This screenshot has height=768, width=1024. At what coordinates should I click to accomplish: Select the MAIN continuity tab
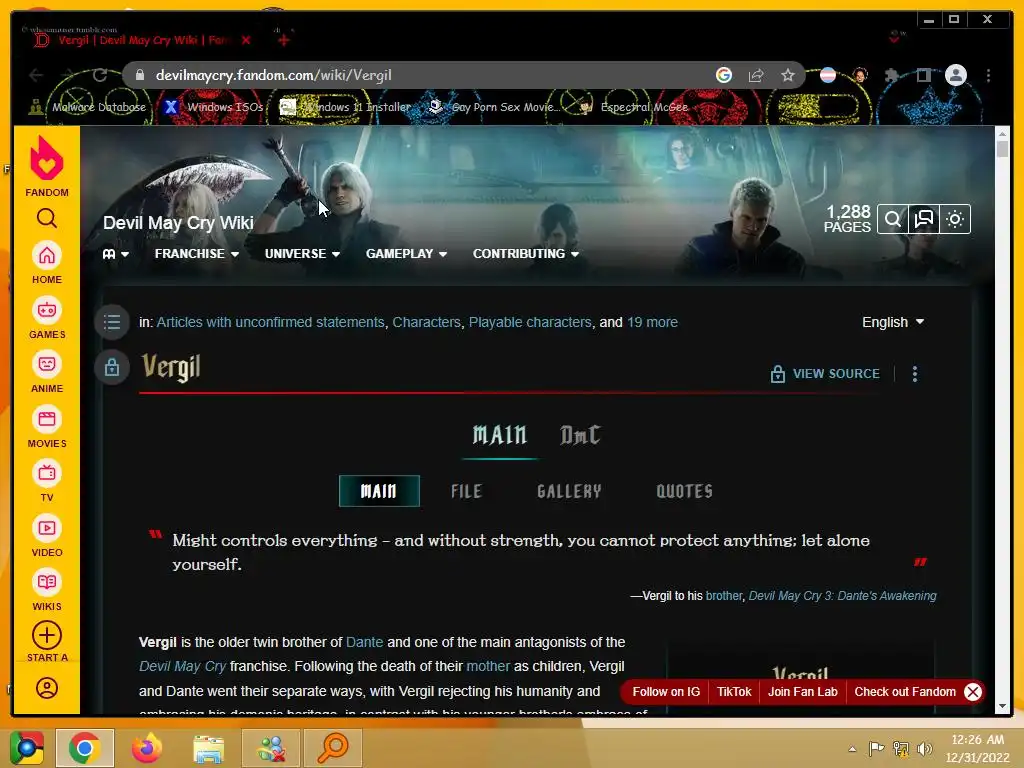500,435
